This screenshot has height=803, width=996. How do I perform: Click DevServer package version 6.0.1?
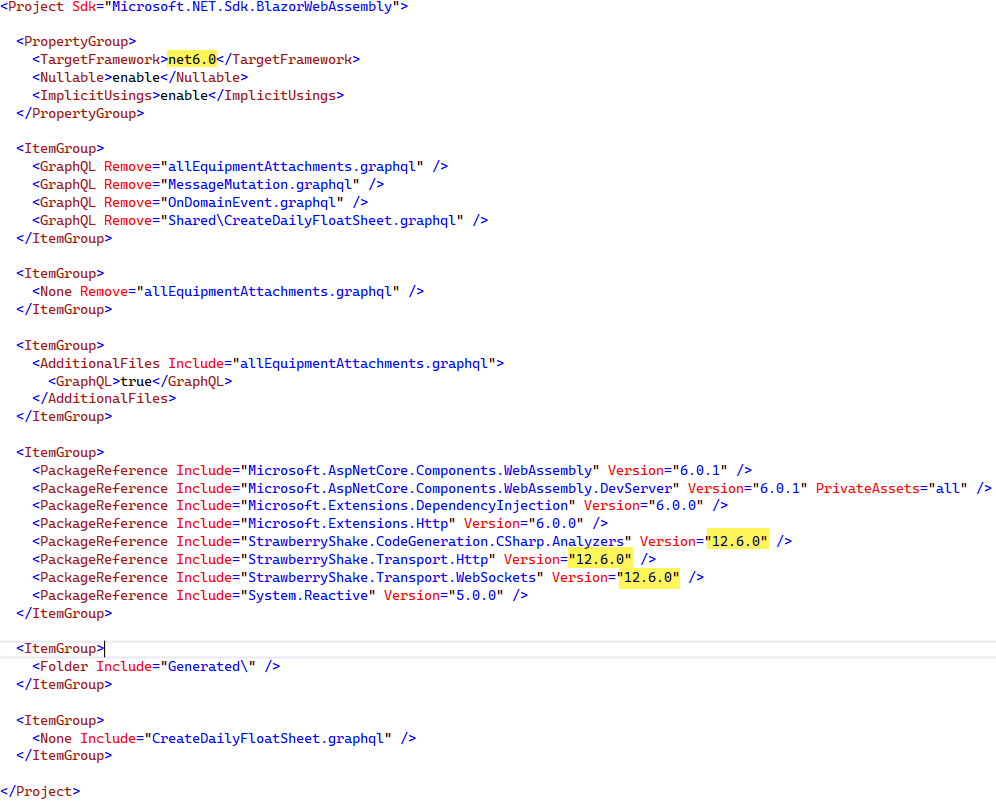pos(779,489)
